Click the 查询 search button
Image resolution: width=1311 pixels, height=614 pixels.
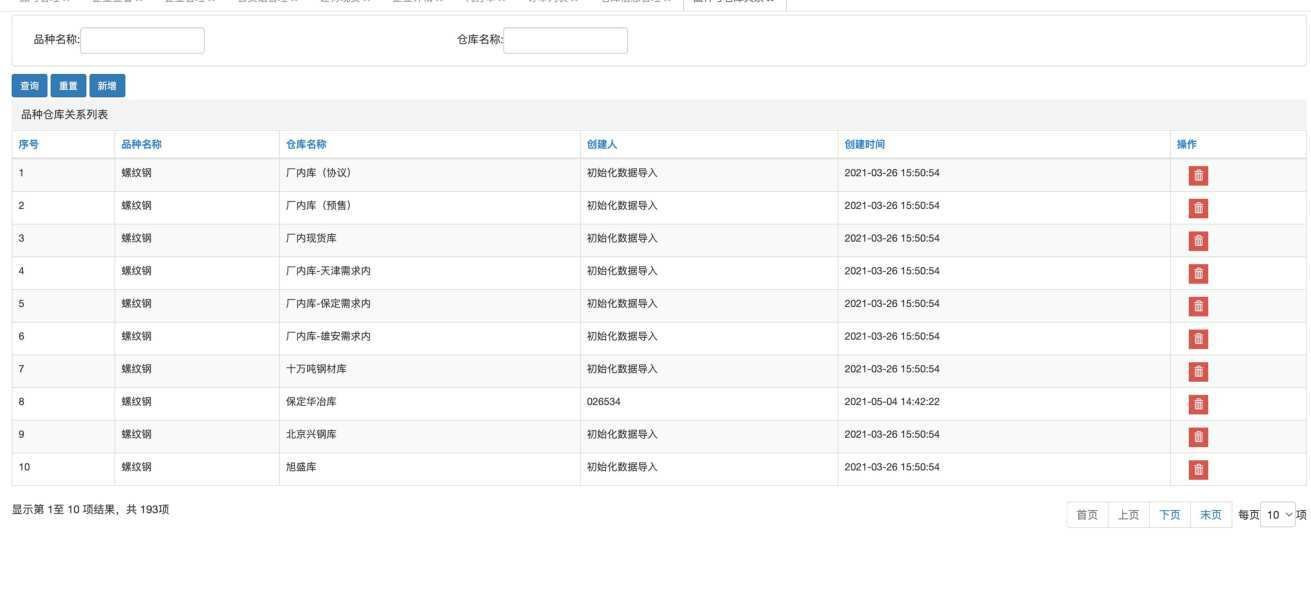pyautogui.click(x=29, y=86)
